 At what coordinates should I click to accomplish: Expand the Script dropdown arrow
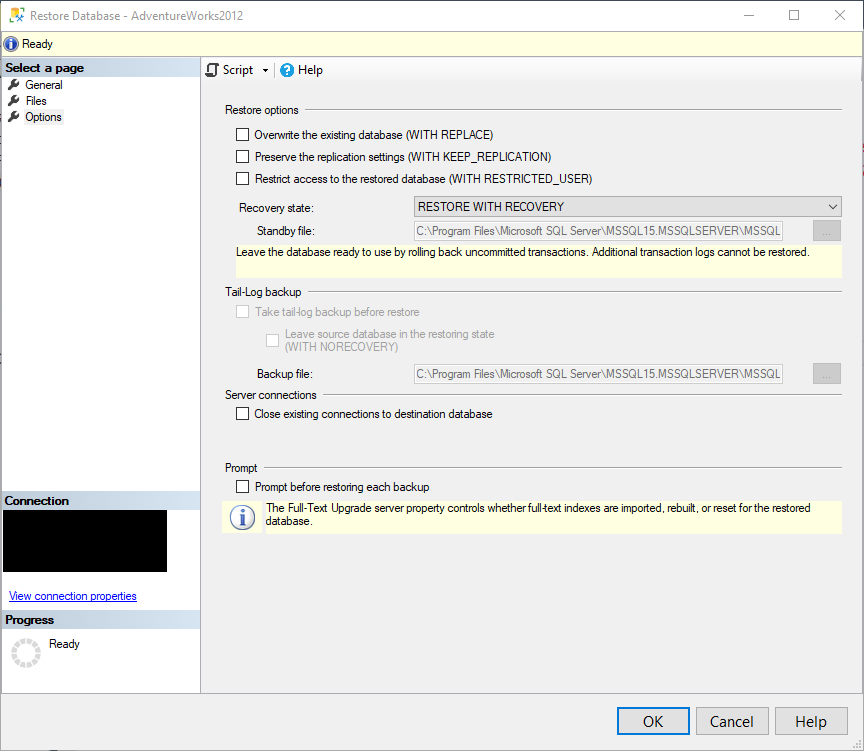pos(265,71)
